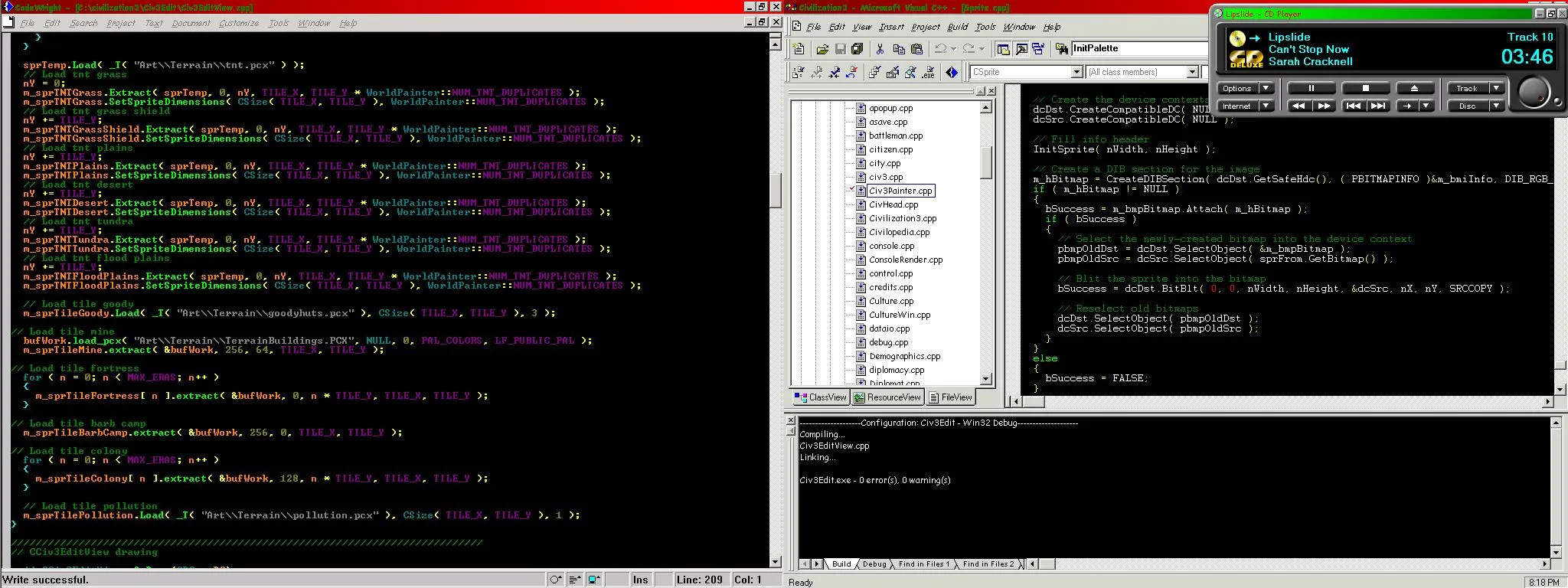Click the Find in Files binoculars icon
The height and width of the screenshot is (588, 1568).
tap(1061, 49)
